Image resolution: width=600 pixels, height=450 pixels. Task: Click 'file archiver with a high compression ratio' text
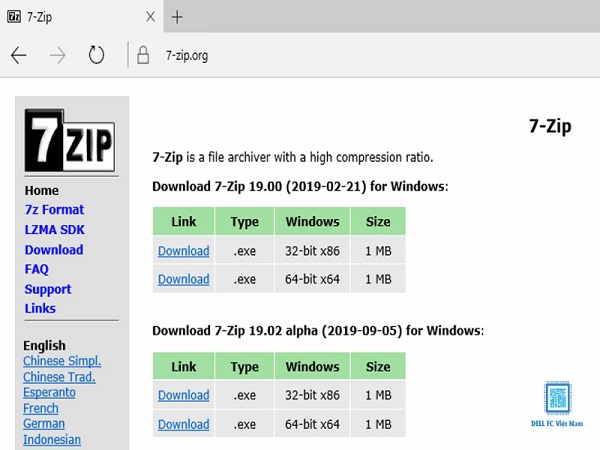tap(321, 157)
